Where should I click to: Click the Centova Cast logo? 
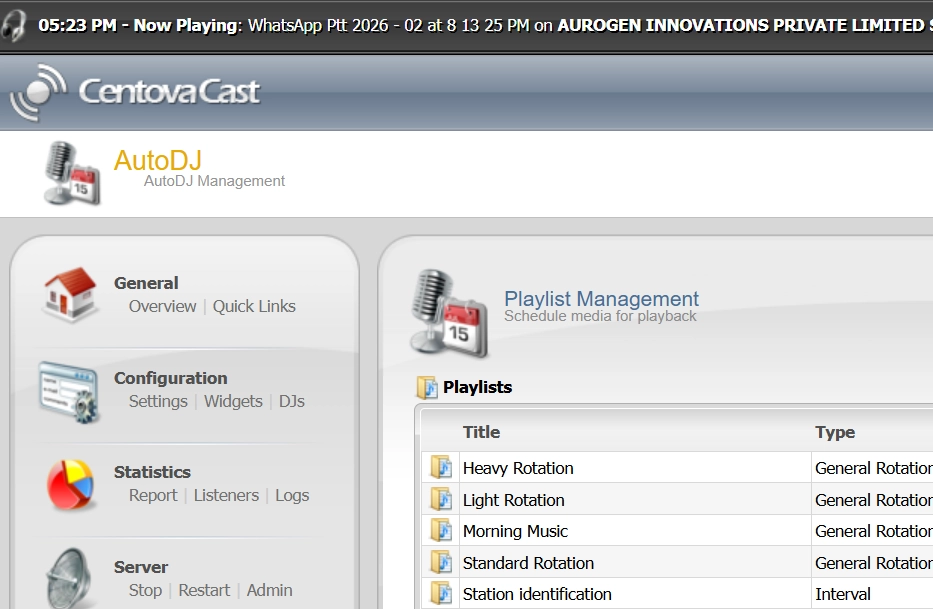pyautogui.click(x=135, y=92)
